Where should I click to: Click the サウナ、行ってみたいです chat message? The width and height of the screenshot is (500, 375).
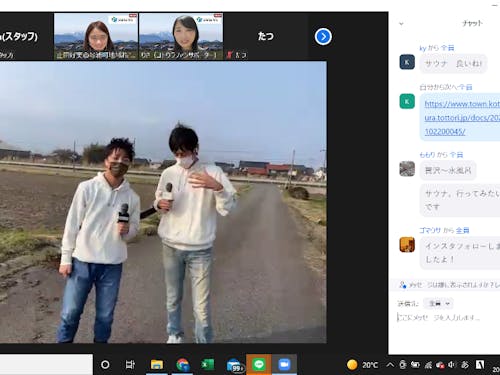[x=461, y=200]
